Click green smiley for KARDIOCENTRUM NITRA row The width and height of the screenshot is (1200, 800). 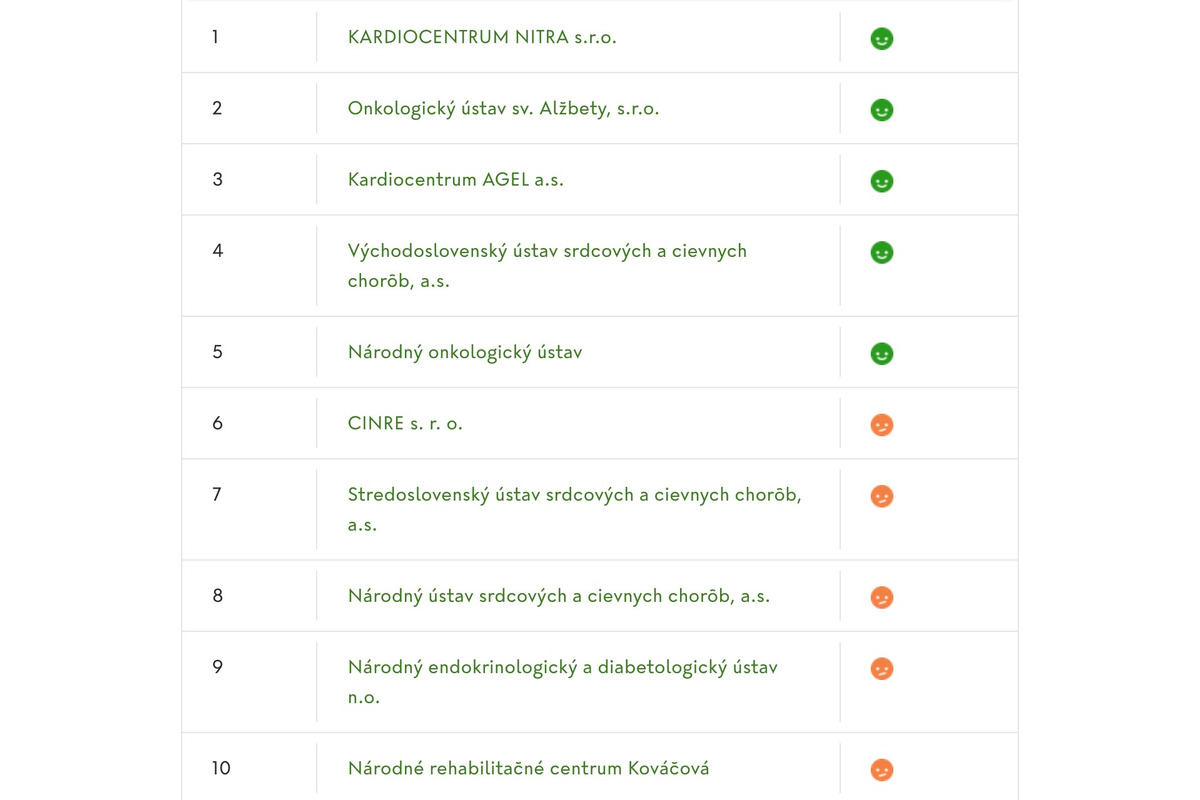(881, 39)
